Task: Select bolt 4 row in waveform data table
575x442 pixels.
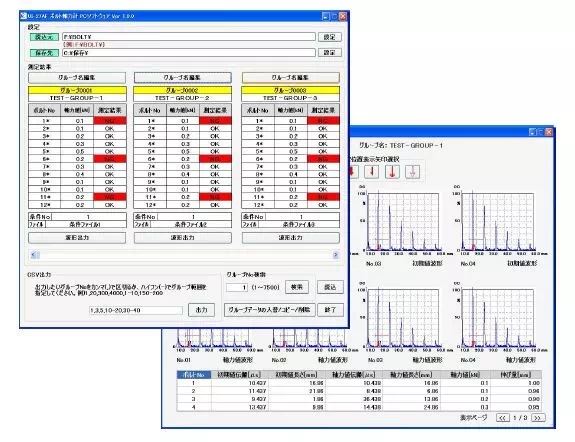Action: (x=359, y=407)
